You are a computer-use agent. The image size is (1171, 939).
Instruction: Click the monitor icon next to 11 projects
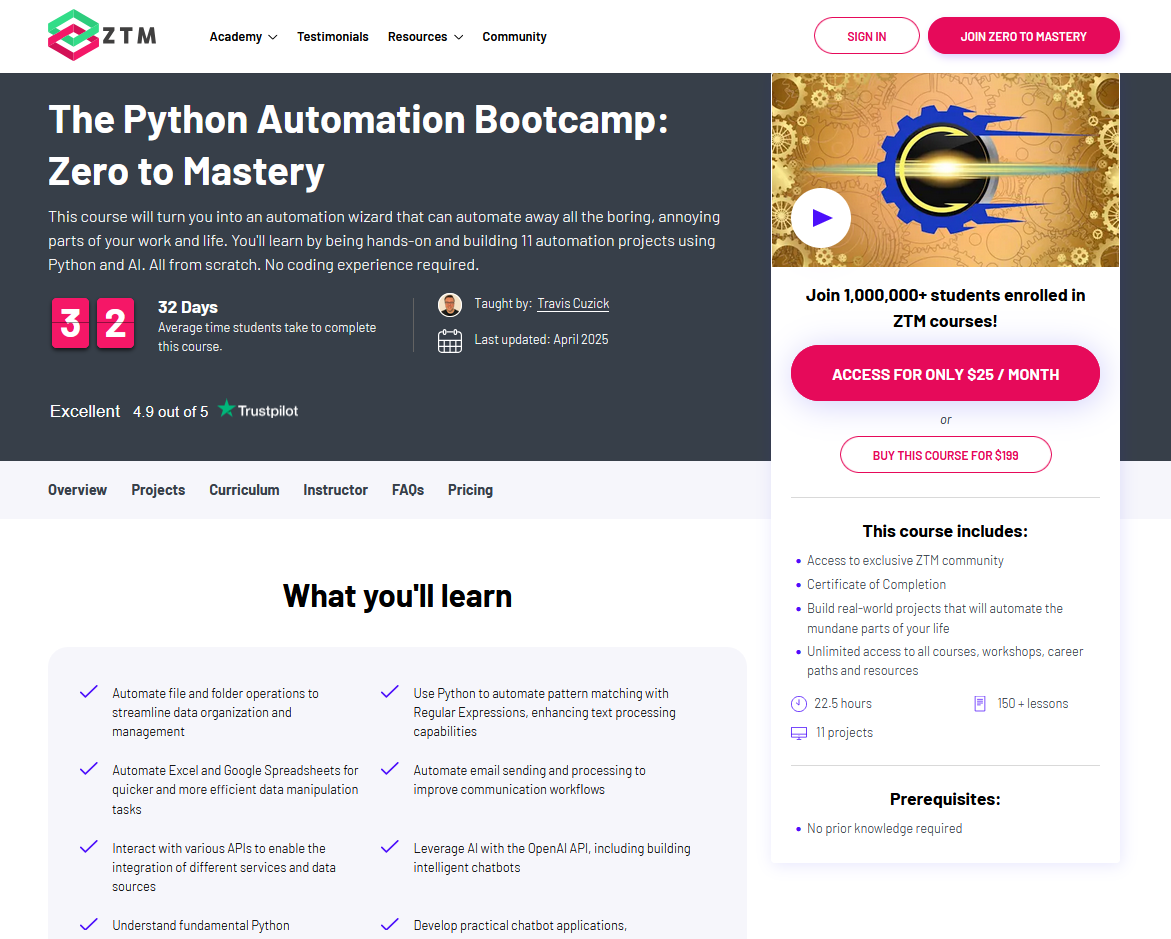tap(798, 733)
